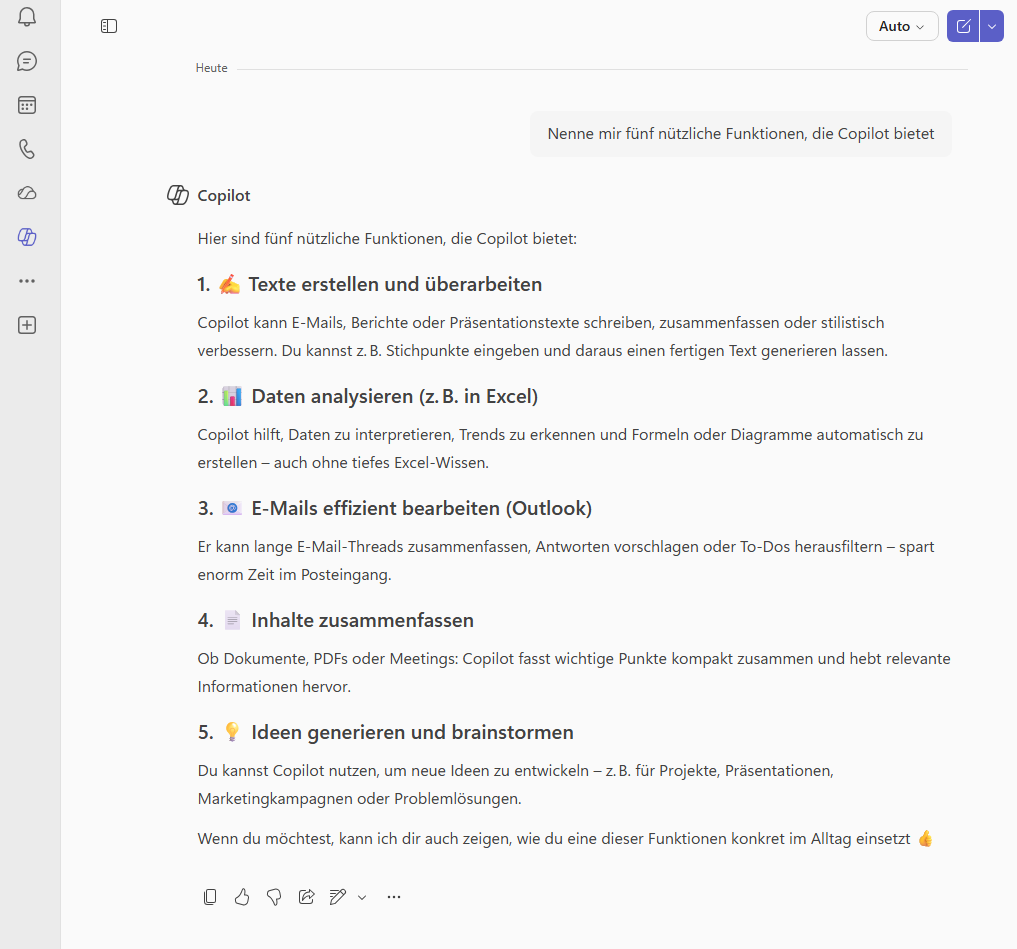Click the email emoji in heading 3
The width and height of the screenshot is (1017, 949).
[x=232, y=508]
